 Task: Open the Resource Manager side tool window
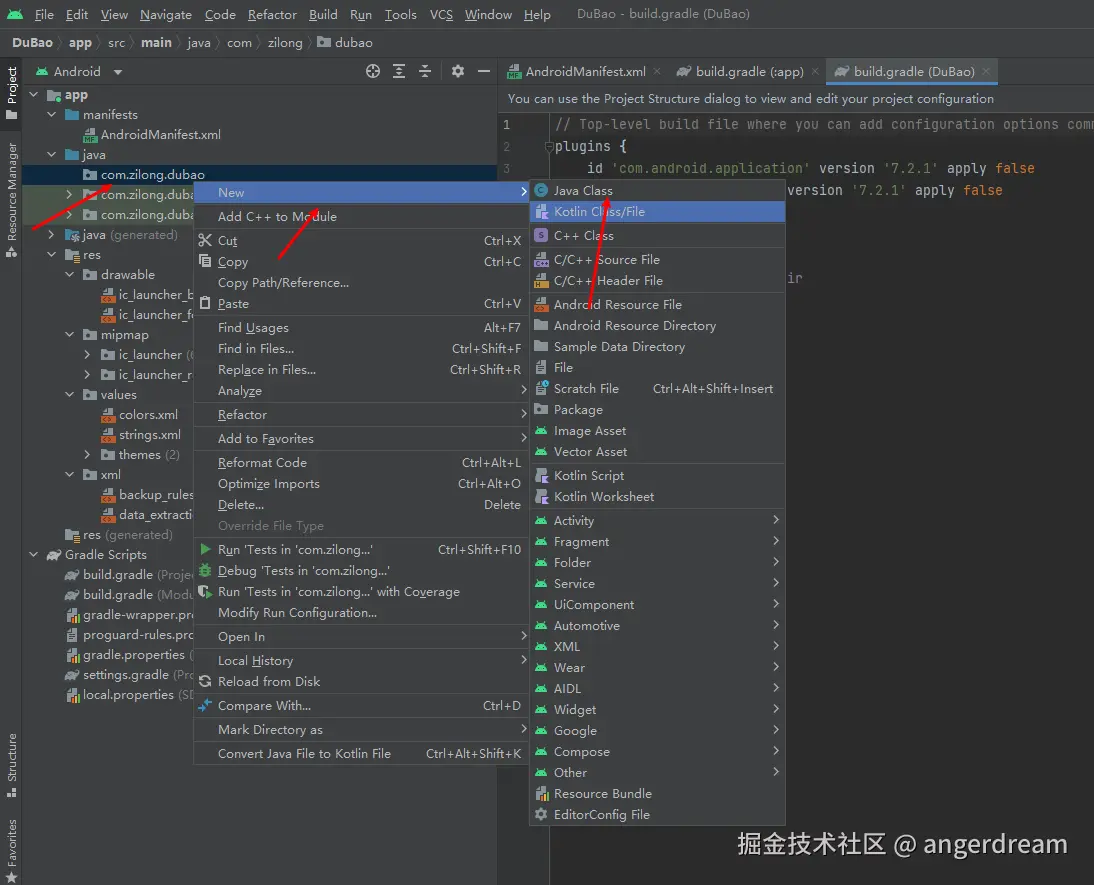click(11, 200)
